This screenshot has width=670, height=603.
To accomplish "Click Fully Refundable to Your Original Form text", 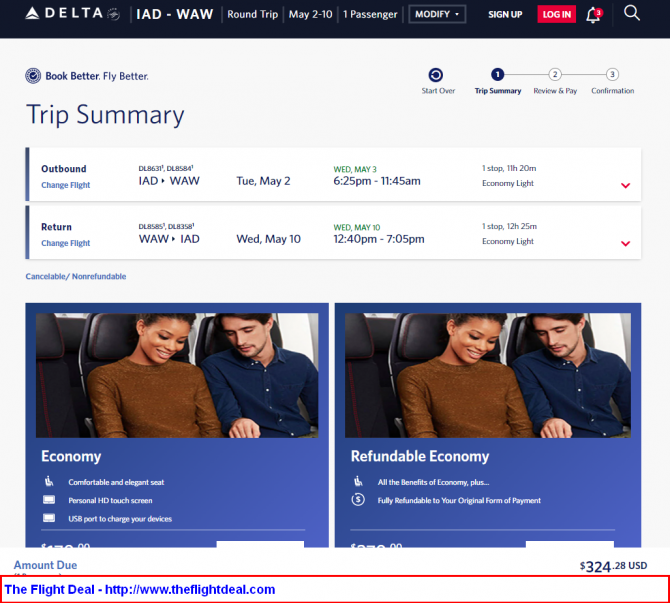I will (459, 500).
